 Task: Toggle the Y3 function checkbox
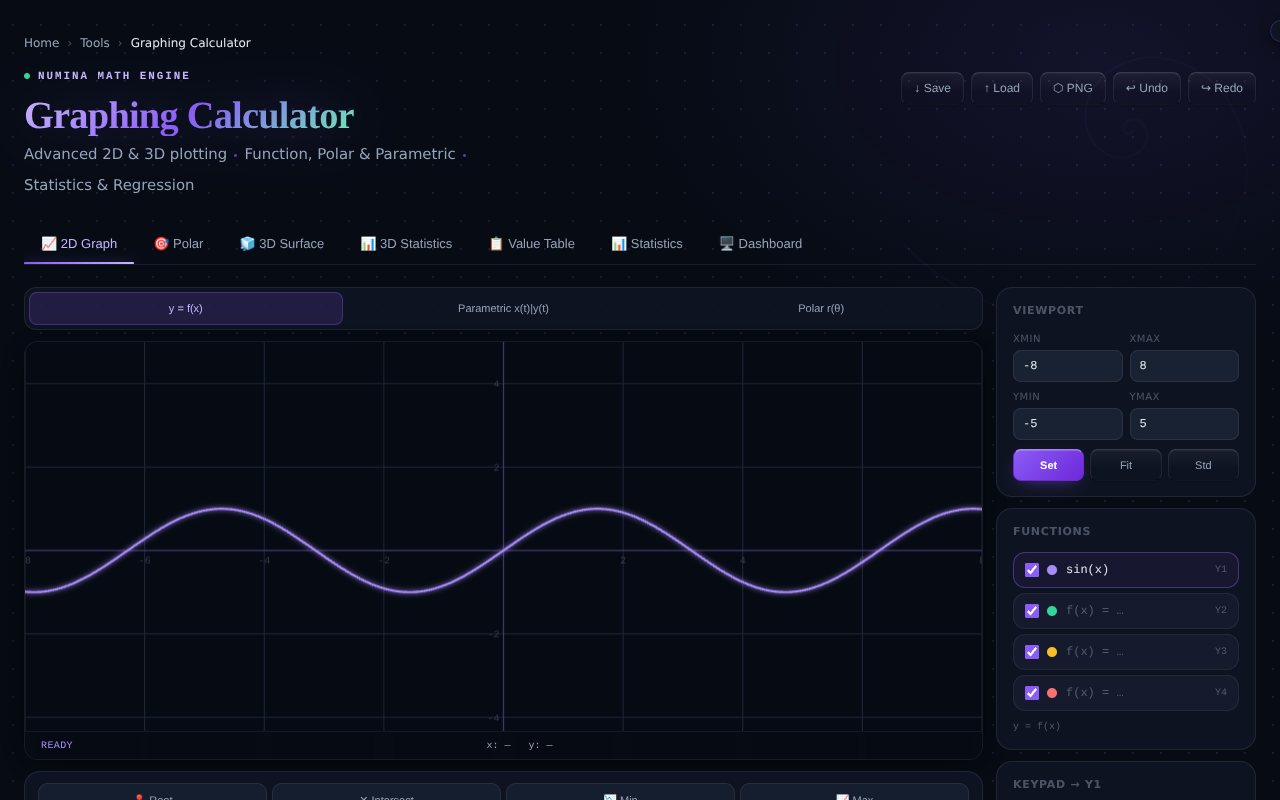pyautogui.click(x=1032, y=652)
